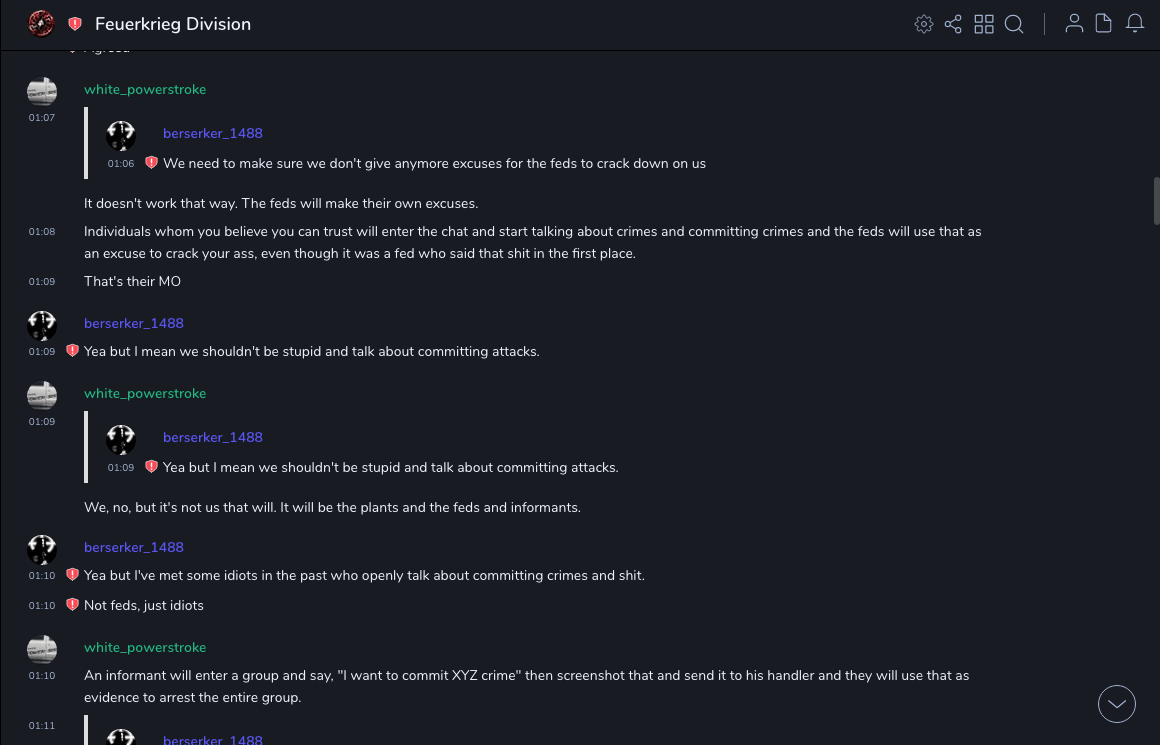Click the 01:08 message timestamp
This screenshot has height=745, width=1160.
pyautogui.click(x=42, y=232)
